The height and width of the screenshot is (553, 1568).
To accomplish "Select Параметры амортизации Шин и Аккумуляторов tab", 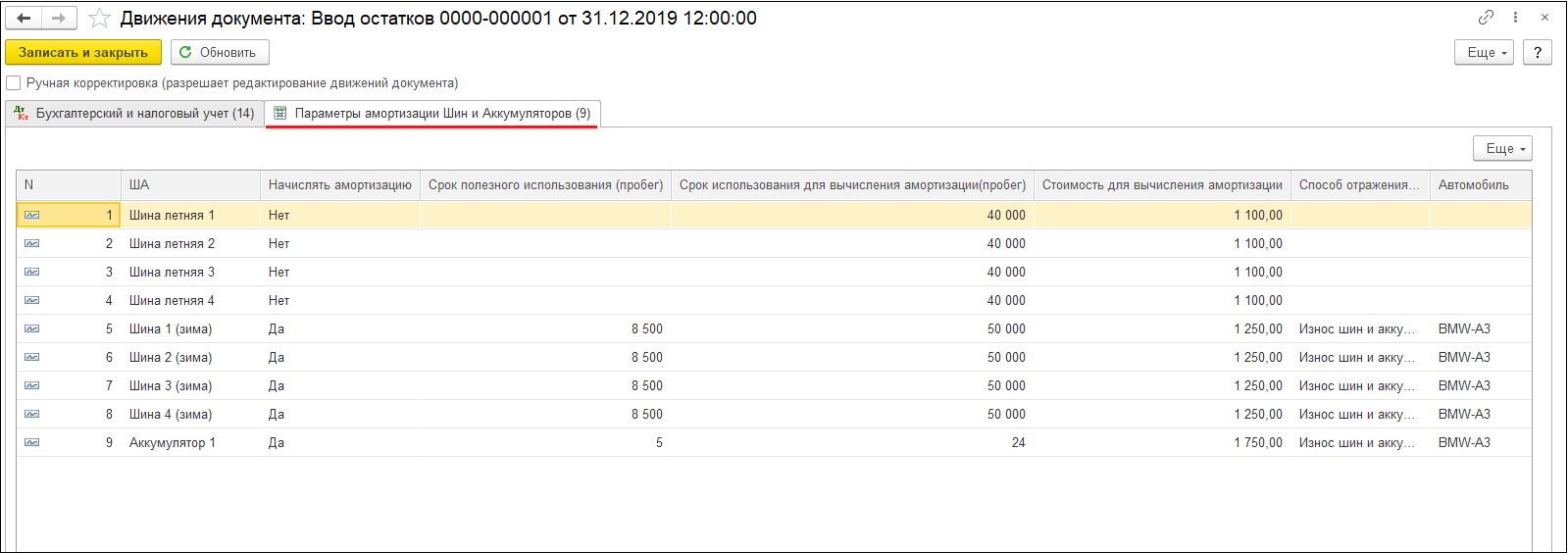I will [432, 114].
